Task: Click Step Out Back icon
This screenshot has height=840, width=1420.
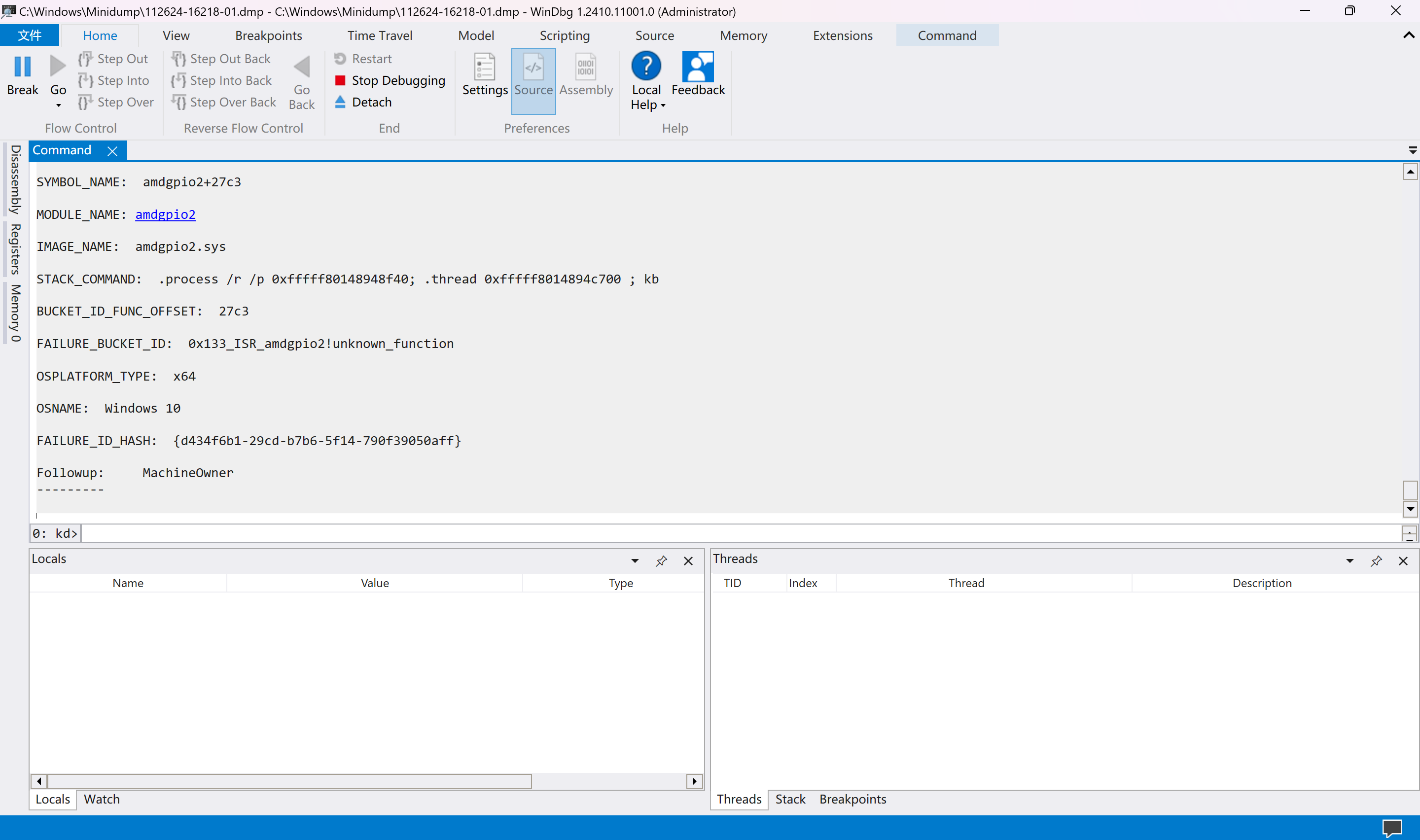Action: 178,59
